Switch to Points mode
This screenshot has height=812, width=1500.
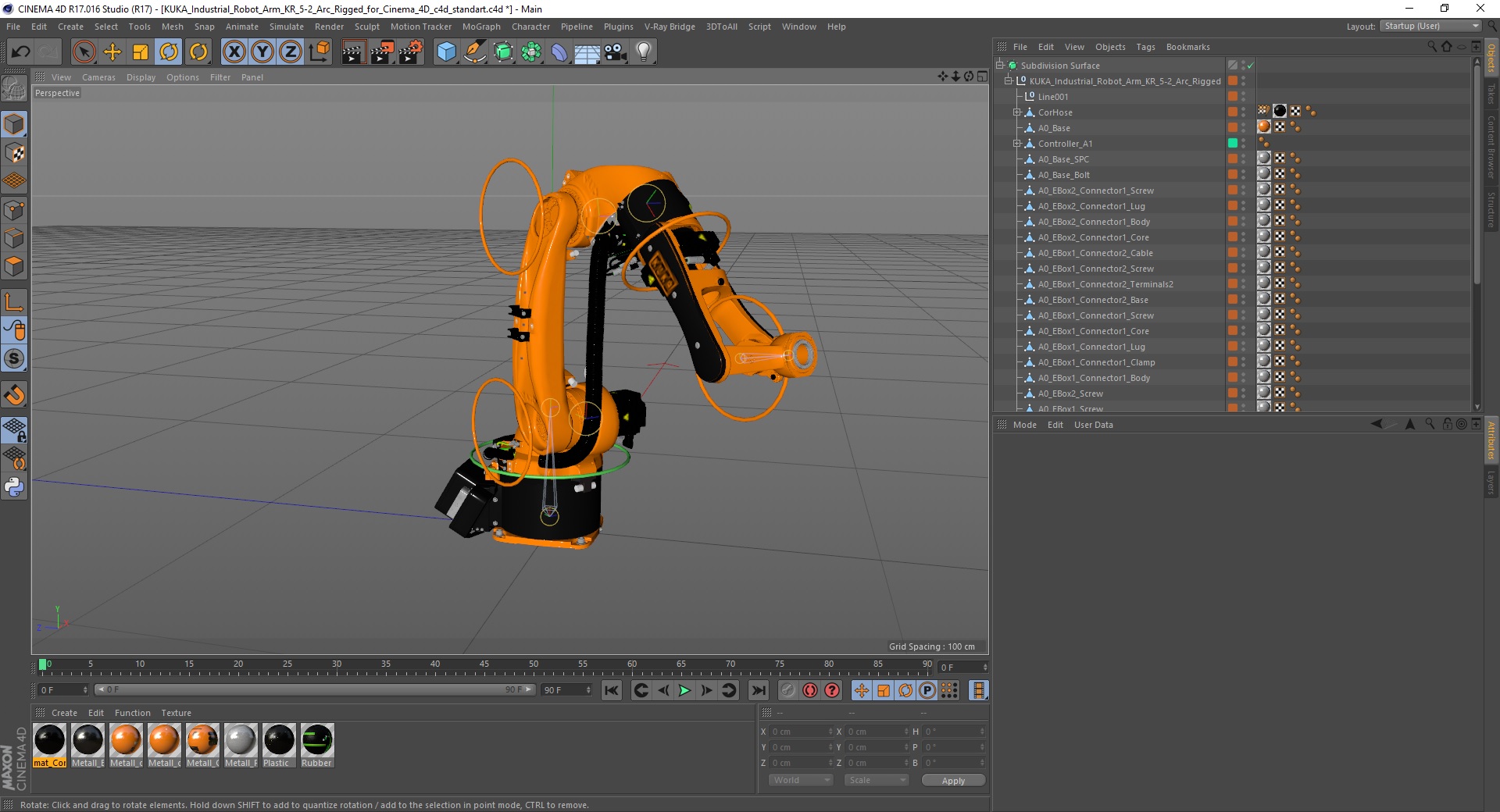14,209
